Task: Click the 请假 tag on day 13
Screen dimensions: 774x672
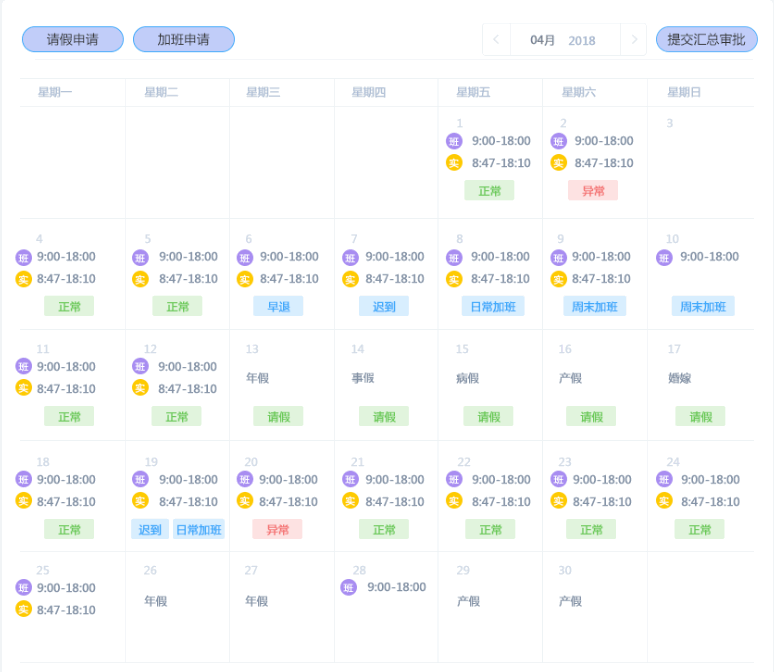Action: pos(278,416)
